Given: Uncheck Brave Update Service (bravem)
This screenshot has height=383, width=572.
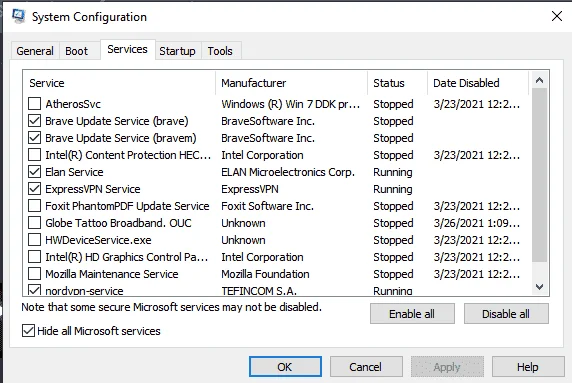Looking at the screenshot, I should 34,138.
